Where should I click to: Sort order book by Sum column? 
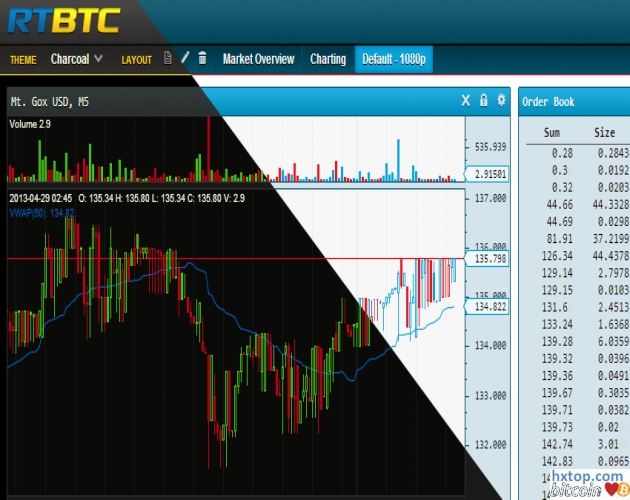click(552, 132)
